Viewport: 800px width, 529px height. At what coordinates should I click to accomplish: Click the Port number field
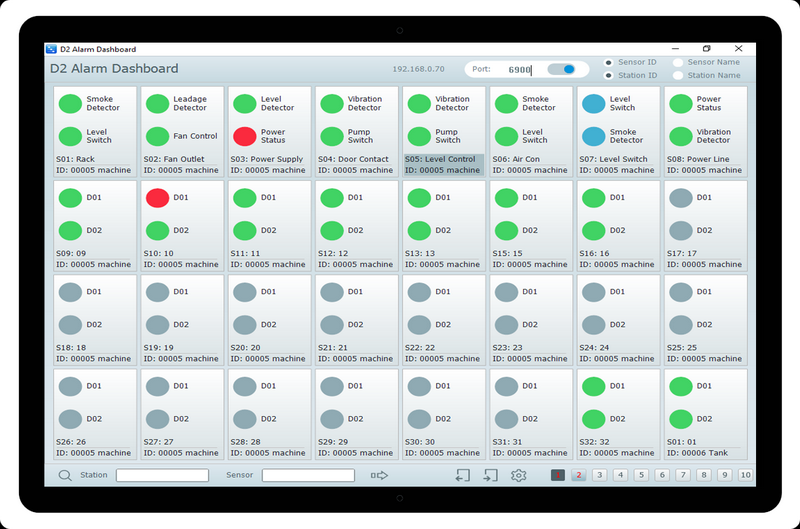pos(518,70)
